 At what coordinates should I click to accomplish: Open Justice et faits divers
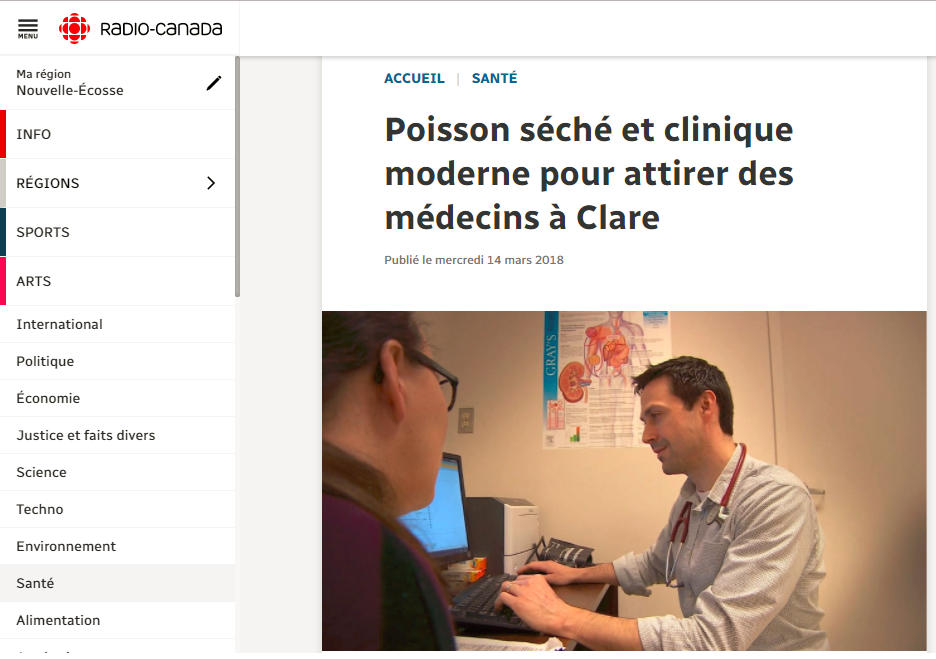point(118,435)
